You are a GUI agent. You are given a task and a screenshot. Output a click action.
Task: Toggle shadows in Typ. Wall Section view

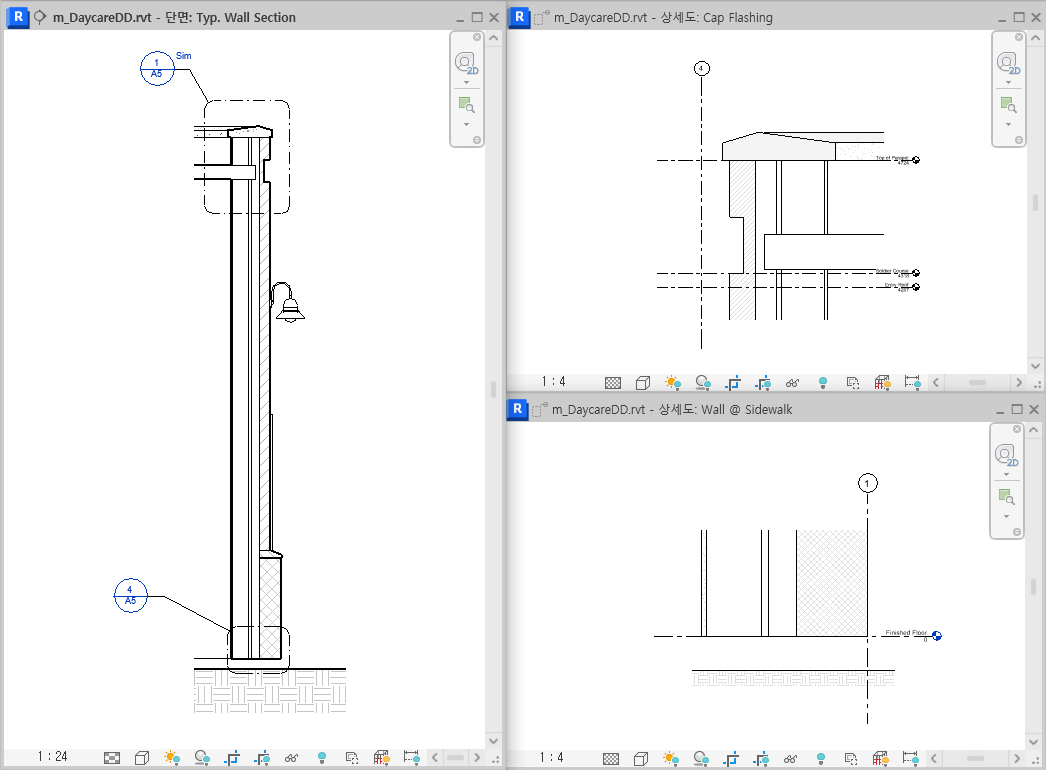[202, 757]
